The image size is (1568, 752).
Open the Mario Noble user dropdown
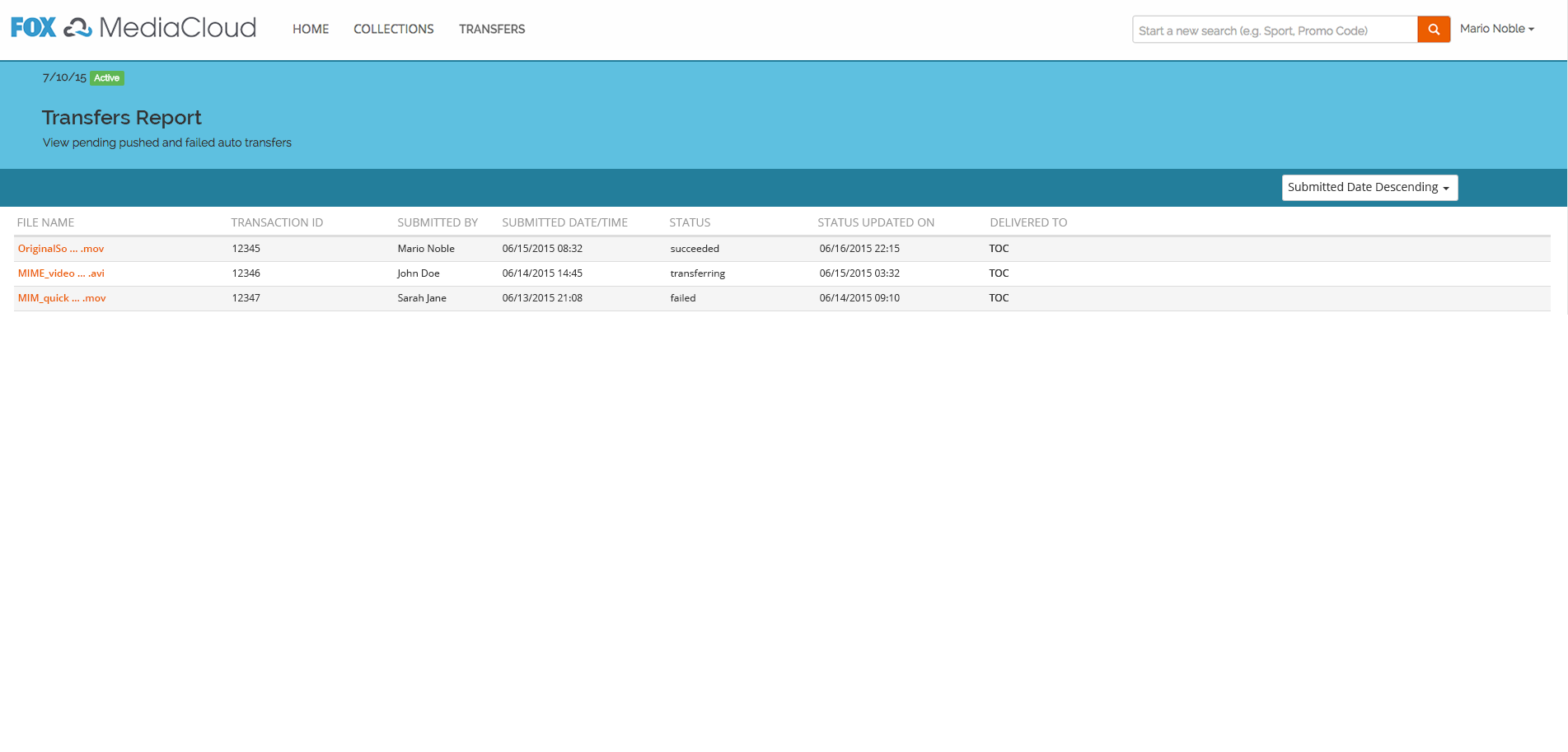1496,29
